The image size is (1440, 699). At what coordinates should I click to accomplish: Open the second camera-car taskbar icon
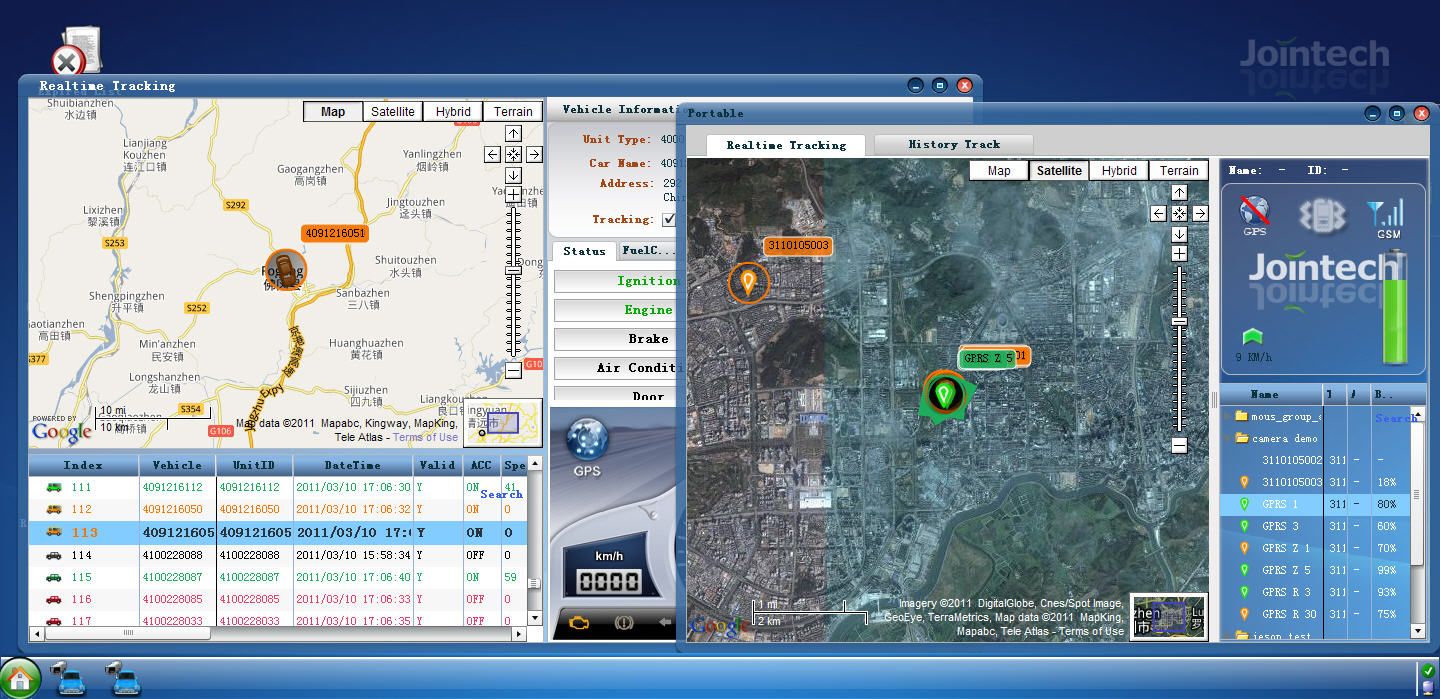[x=124, y=678]
